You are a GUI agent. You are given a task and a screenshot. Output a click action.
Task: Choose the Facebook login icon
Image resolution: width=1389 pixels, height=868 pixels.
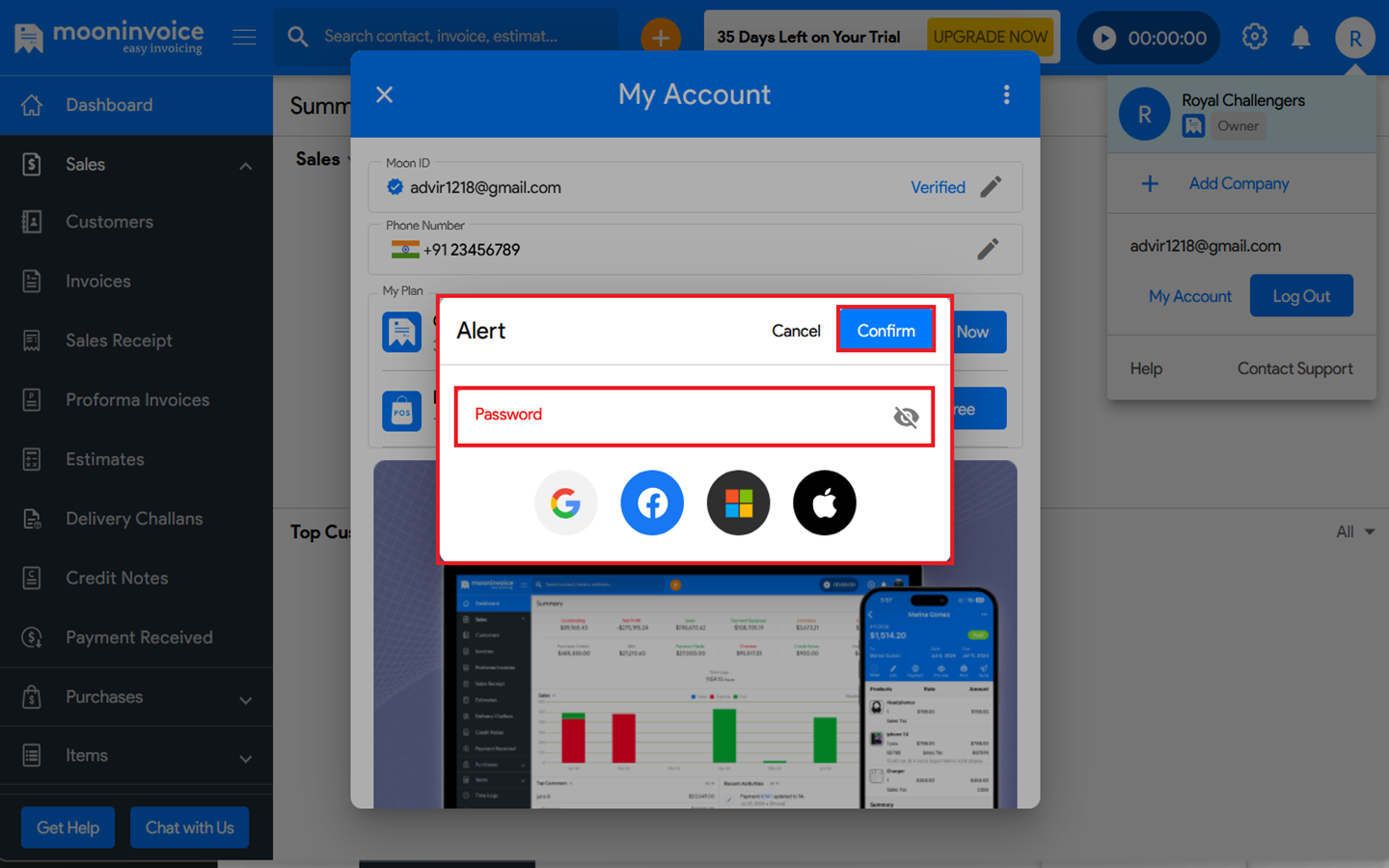pyautogui.click(x=652, y=502)
